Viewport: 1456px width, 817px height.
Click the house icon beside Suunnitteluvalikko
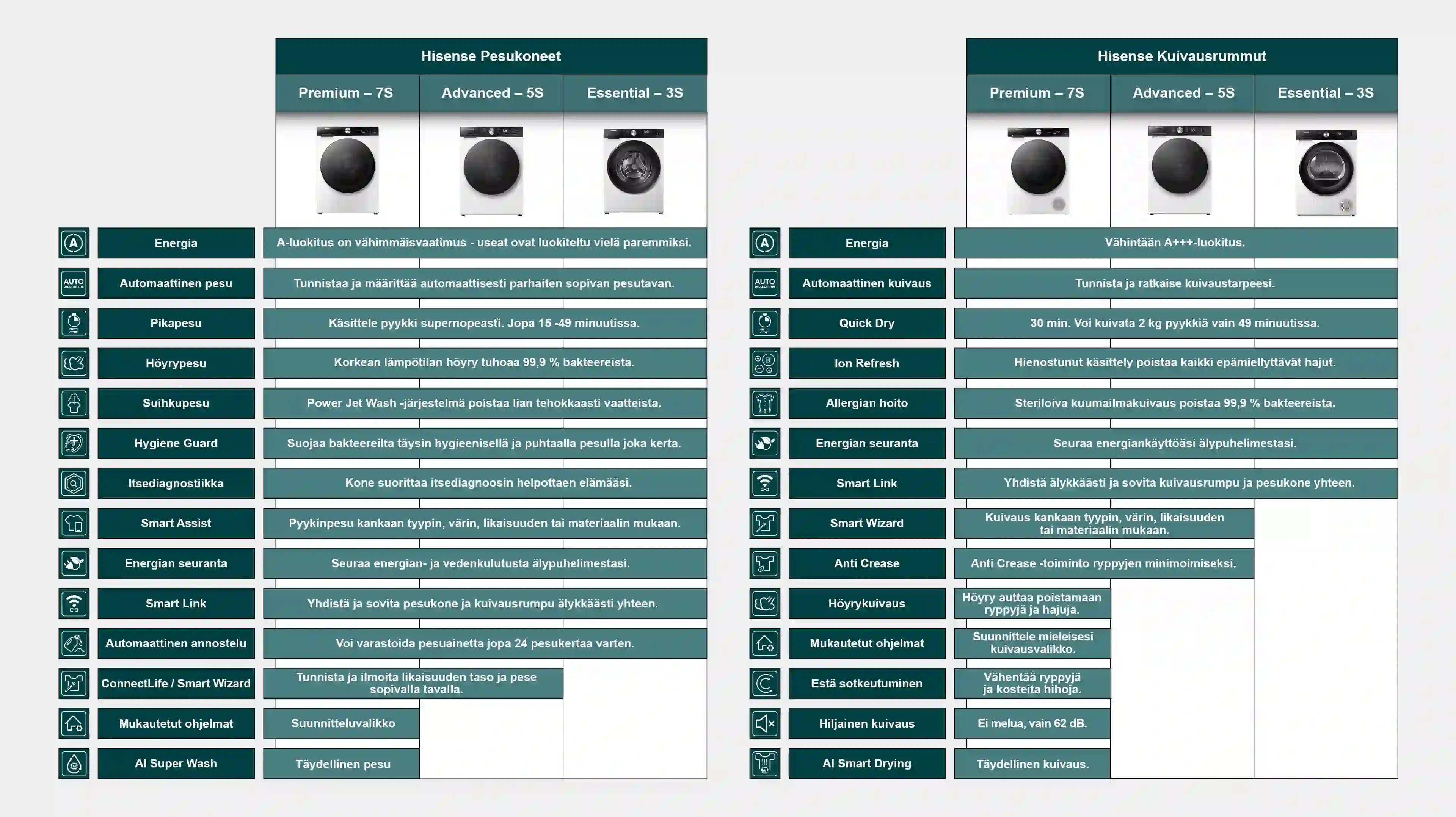point(74,723)
